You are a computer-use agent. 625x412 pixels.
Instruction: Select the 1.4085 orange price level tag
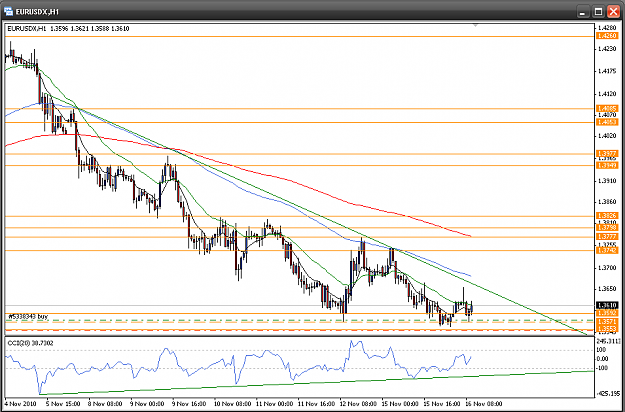click(x=607, y=108)
